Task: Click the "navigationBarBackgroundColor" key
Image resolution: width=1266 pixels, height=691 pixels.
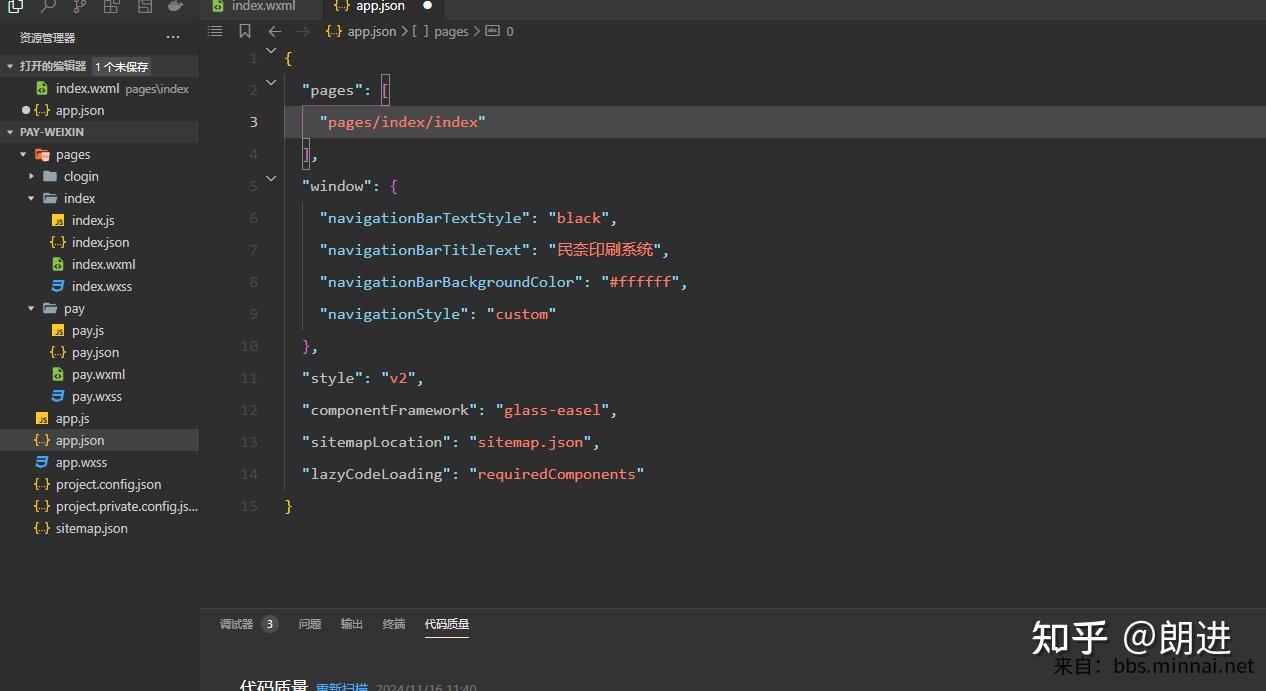Action: (452, 282)
